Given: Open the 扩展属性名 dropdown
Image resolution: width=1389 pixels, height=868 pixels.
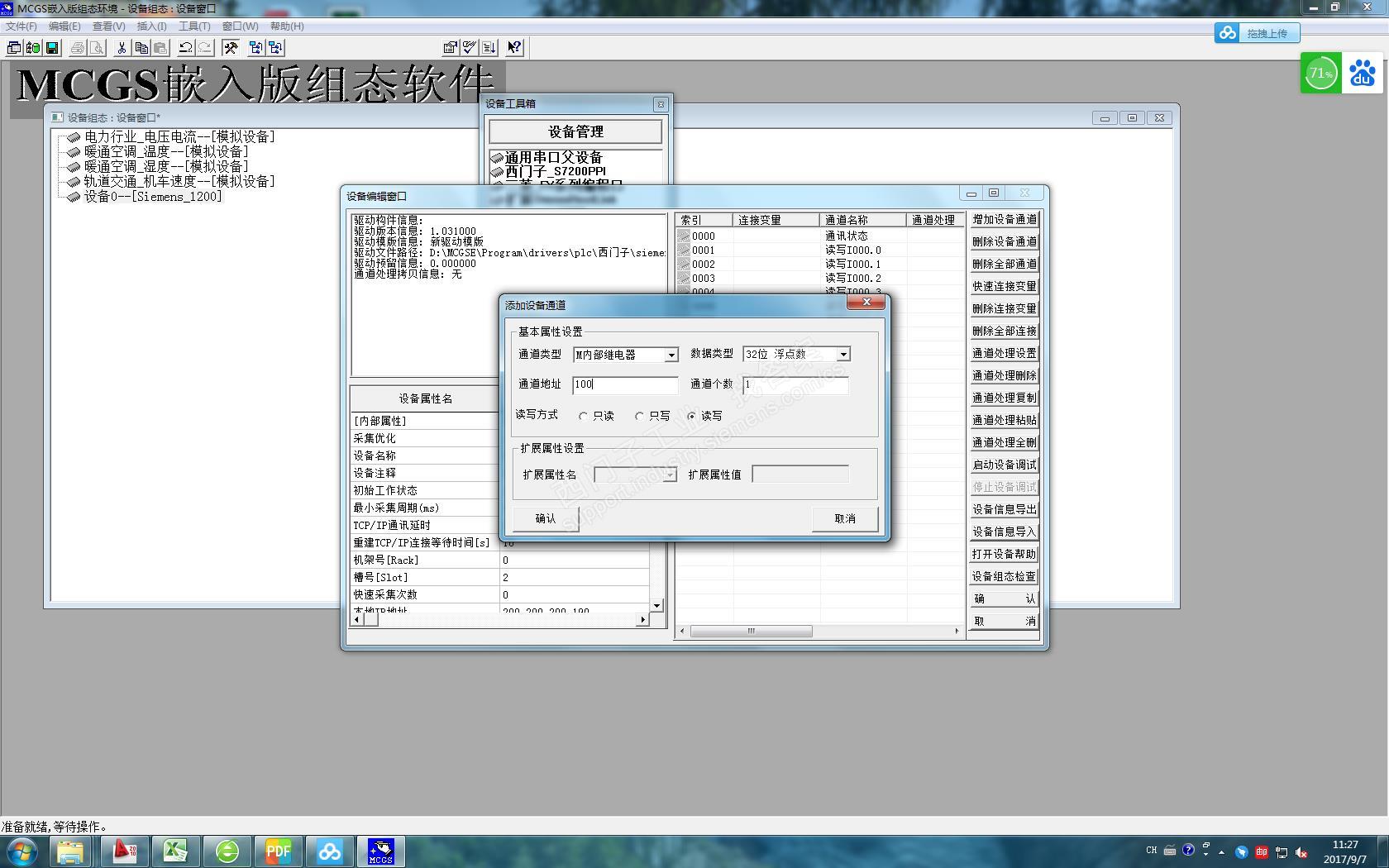Looking at the screenshot, I should (x=670, y=475).
